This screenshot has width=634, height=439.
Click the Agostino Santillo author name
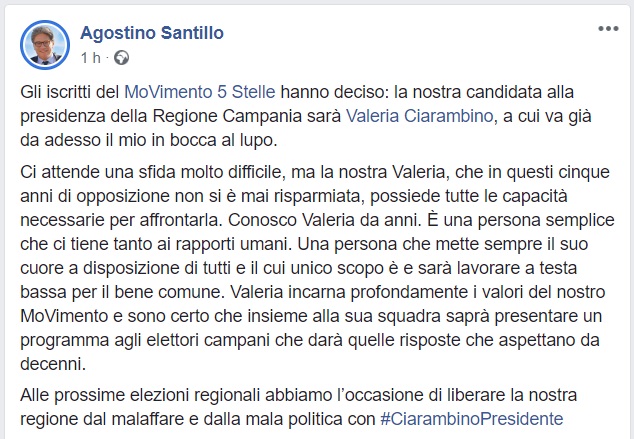click(151, 33)
